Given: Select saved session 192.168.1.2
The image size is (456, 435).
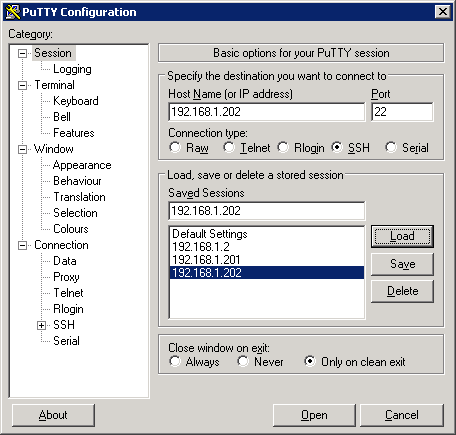Looking at the screenshot, I should pos(267,247).
